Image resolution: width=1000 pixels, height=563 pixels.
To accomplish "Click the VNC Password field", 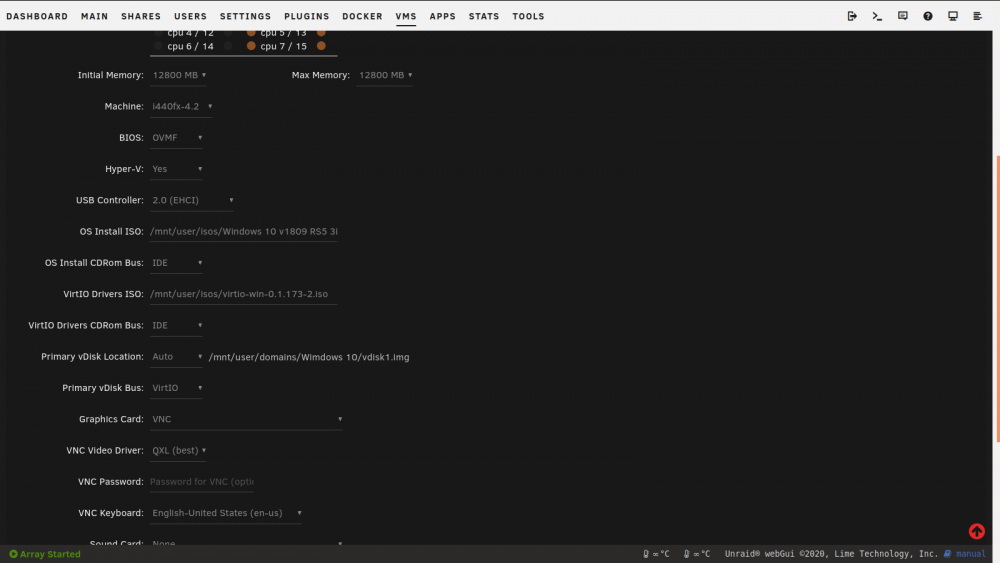I will pos(202,481).
